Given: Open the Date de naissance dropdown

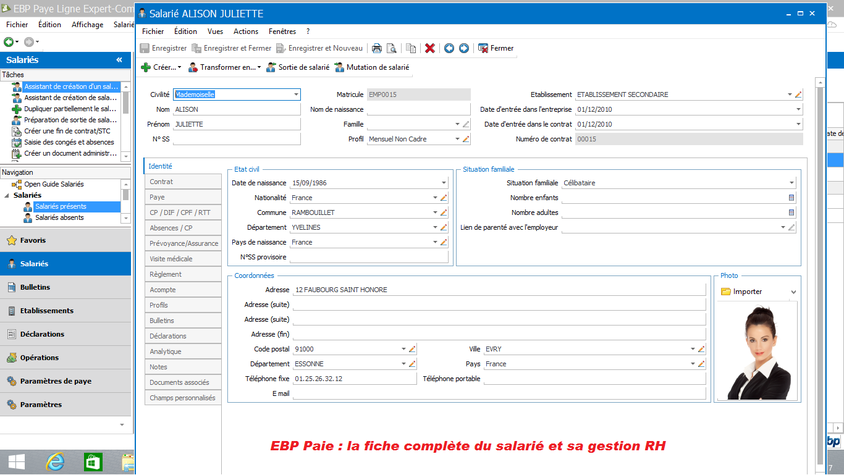Looking at the screenshot, I should (x=444, y=183).
